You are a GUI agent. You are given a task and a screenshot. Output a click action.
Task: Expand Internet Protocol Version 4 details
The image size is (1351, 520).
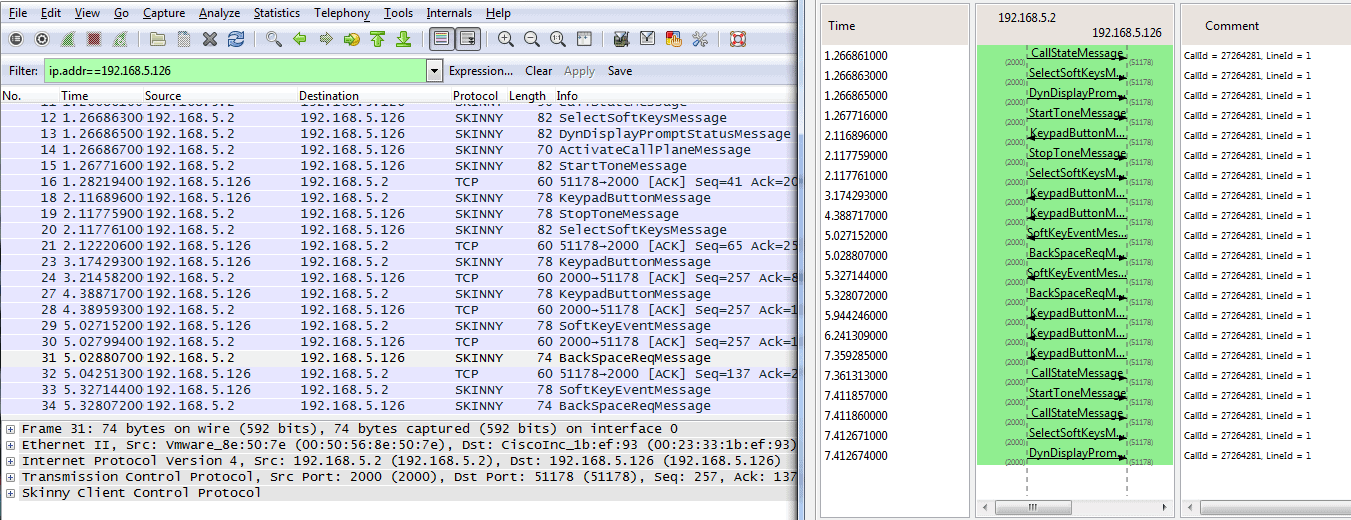click(x=10, y=461)
